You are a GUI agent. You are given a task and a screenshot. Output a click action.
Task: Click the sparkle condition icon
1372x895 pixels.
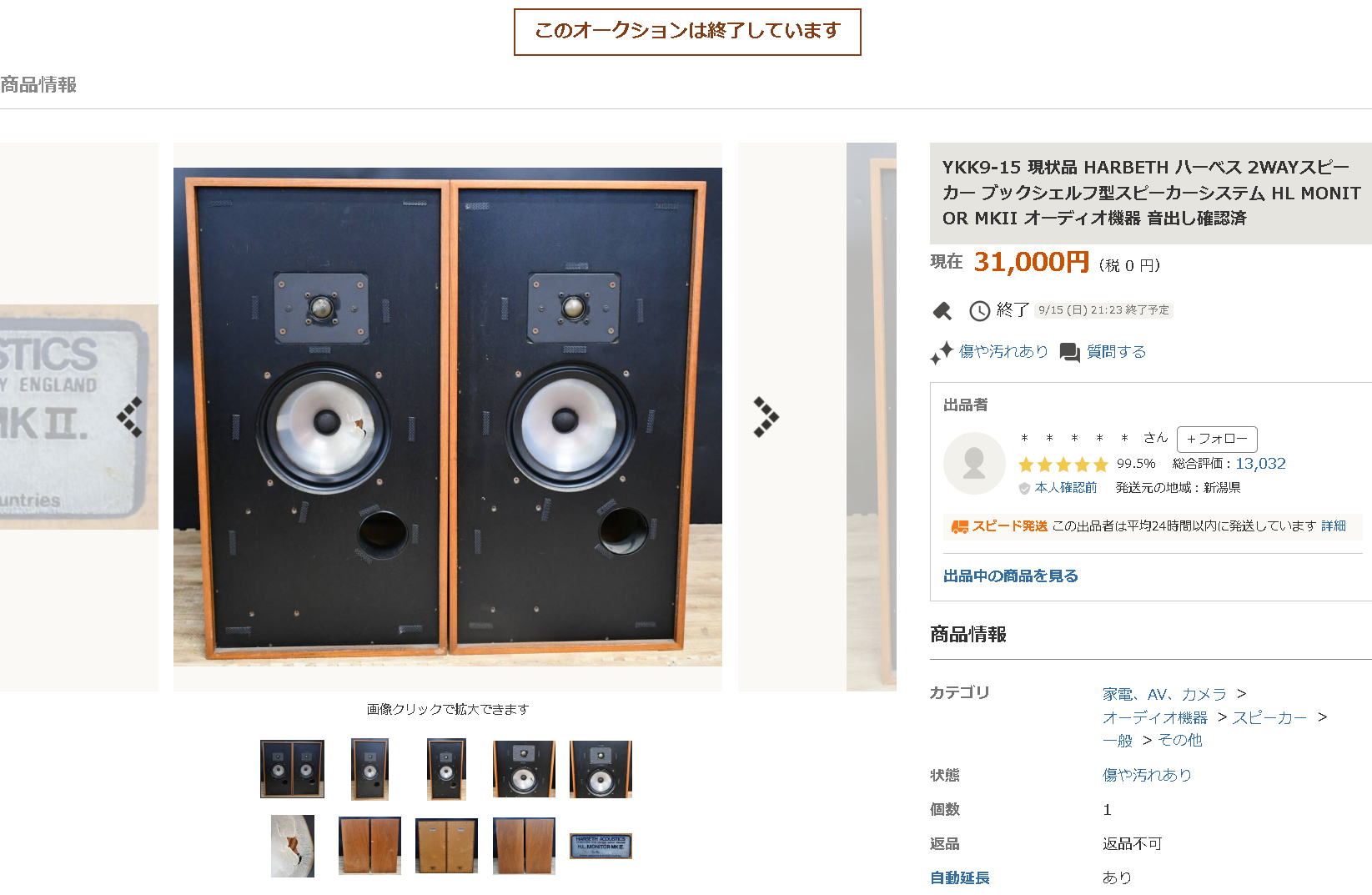[942, 353]
